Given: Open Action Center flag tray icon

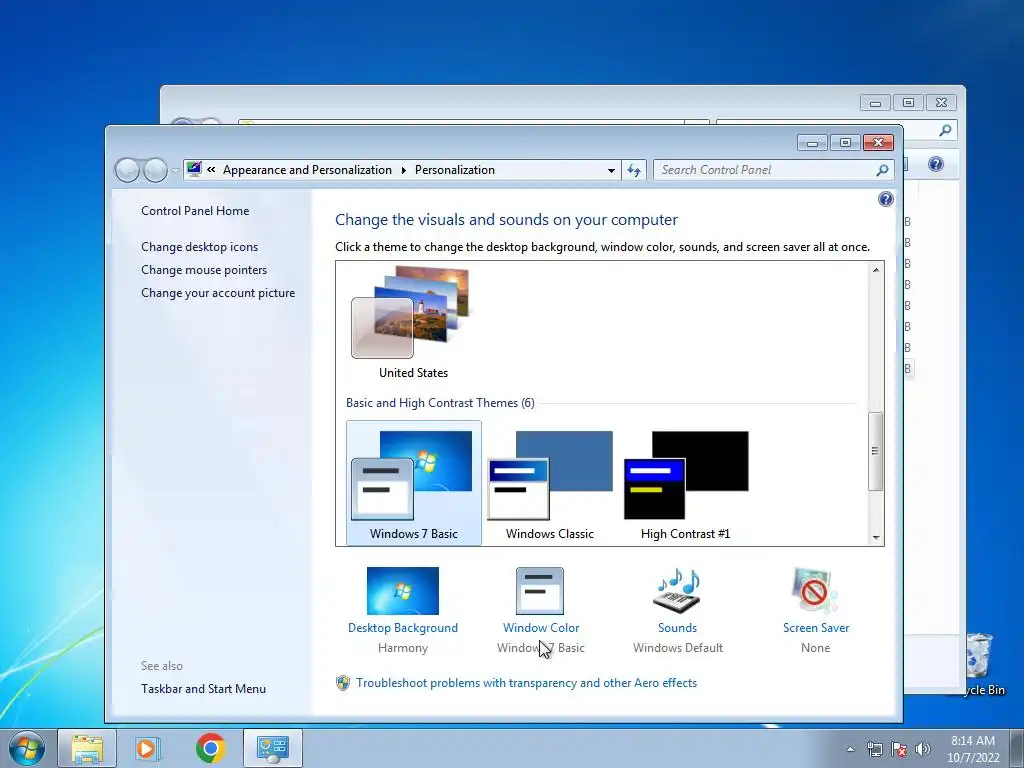Looking at the screenshot, I should (x=899, y=749).
